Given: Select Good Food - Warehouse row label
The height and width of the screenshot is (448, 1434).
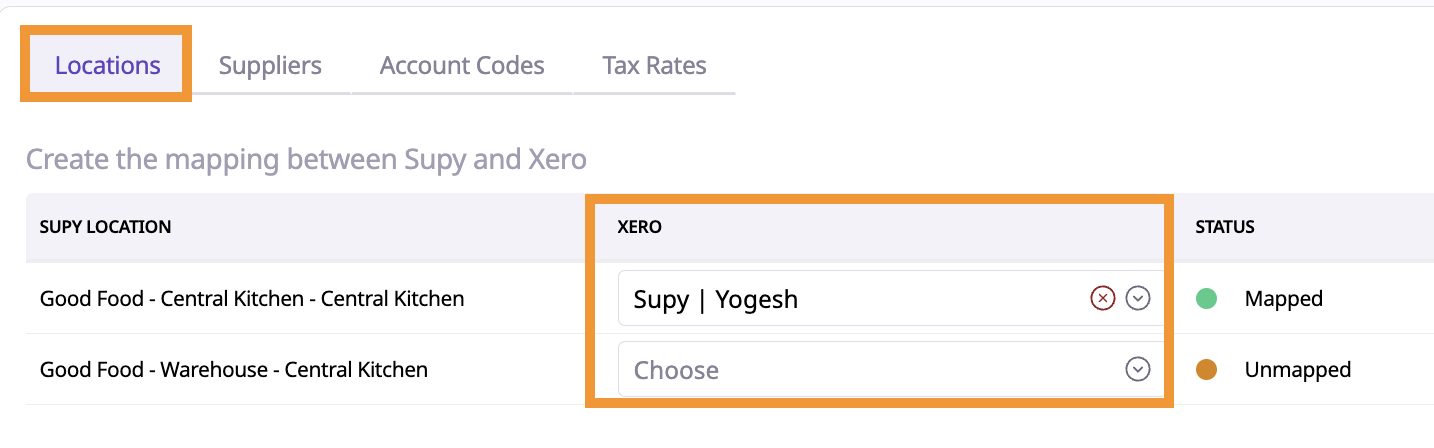Looking at the screenshot, I should click(x=234, y=370).
